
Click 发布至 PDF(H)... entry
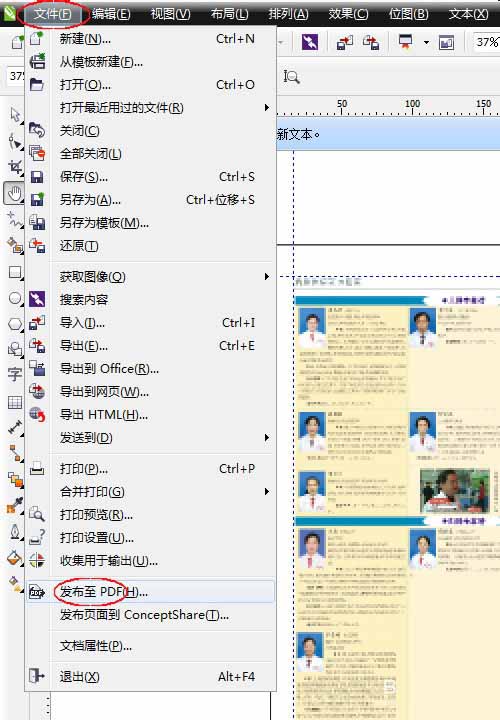coord(151,592)
